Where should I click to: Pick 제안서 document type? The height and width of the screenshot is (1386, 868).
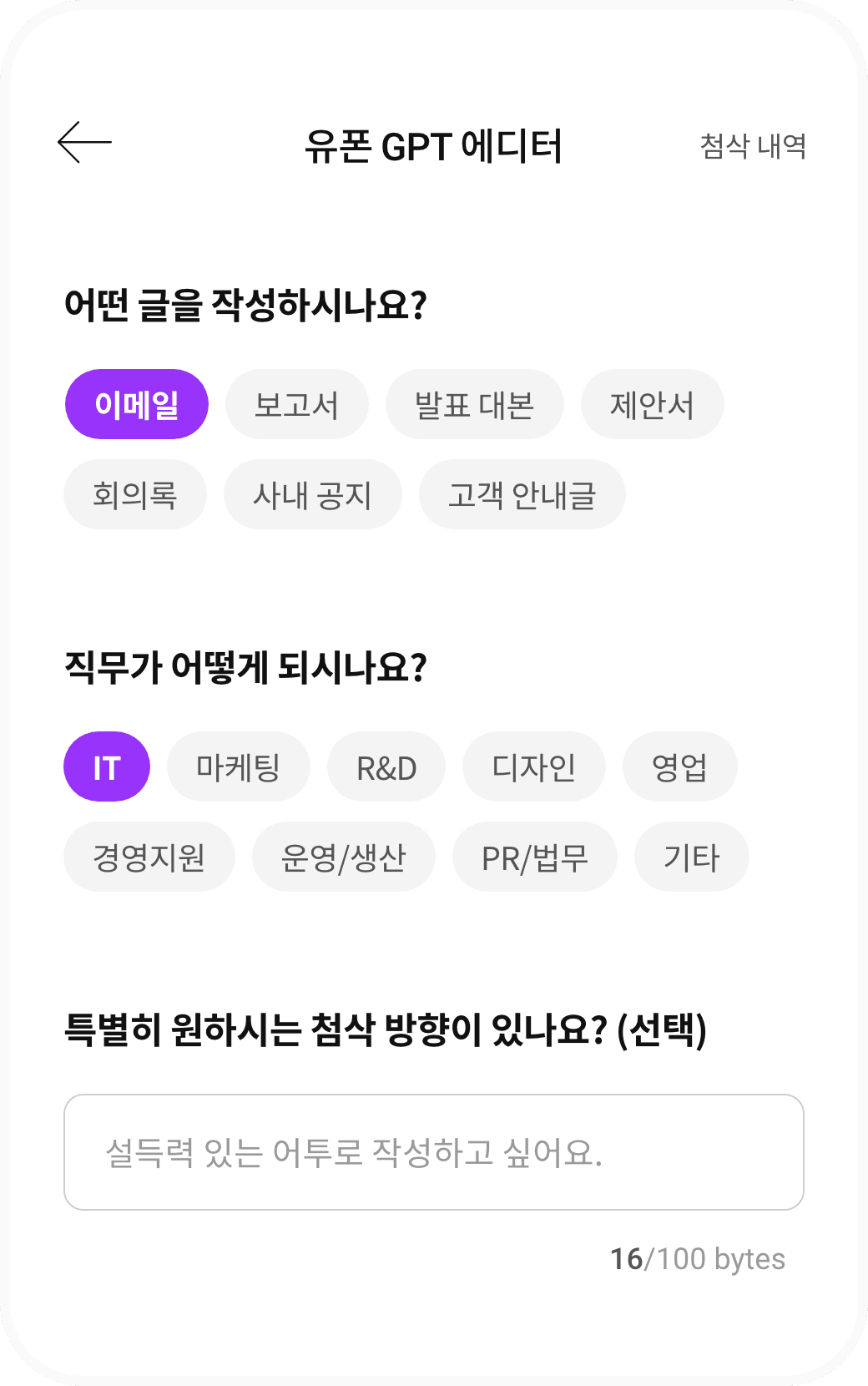[652, 405]
